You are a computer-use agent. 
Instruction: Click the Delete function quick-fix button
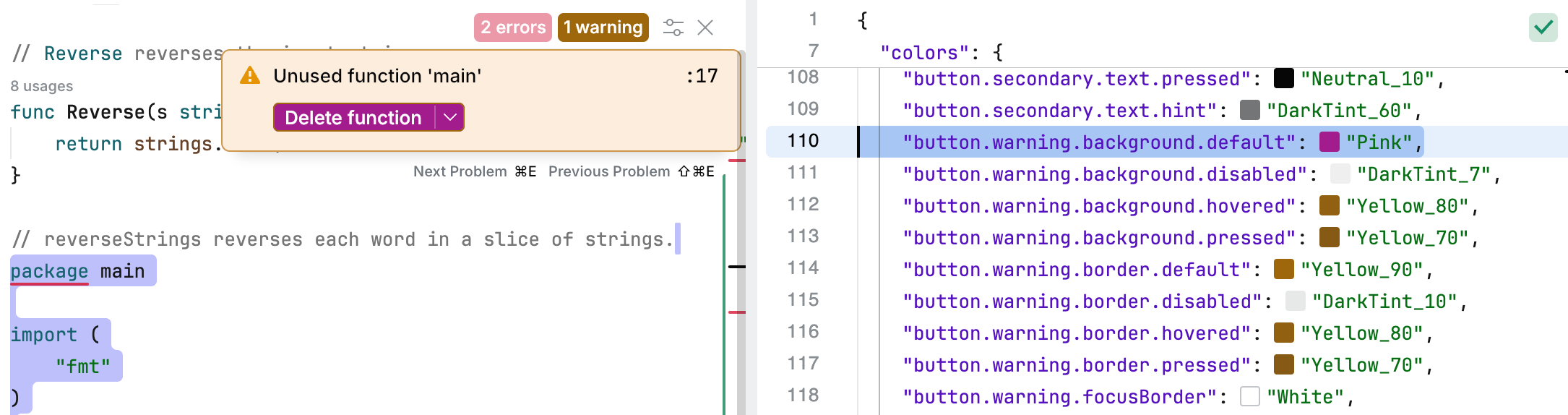(353, 117)
